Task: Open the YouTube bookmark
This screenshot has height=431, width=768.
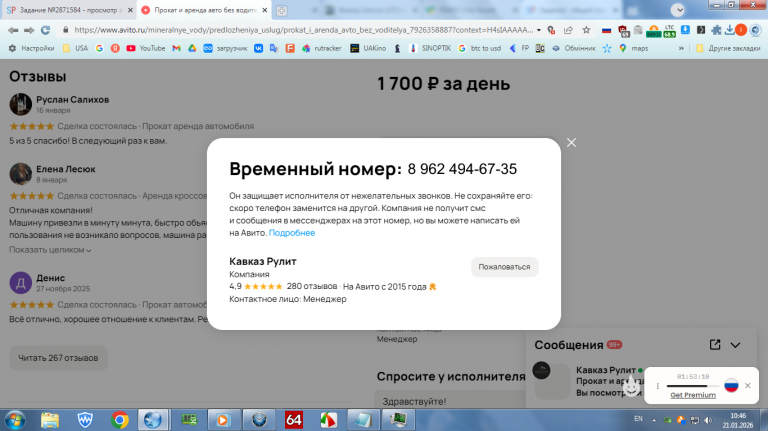Action: coord(145,48)
